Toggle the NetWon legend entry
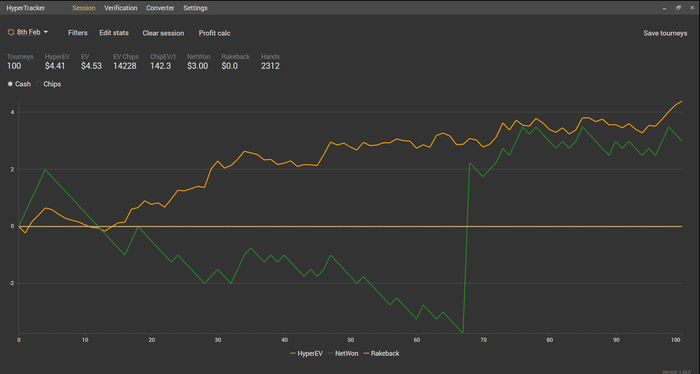 pyautogui.click(x=343, y=353)
